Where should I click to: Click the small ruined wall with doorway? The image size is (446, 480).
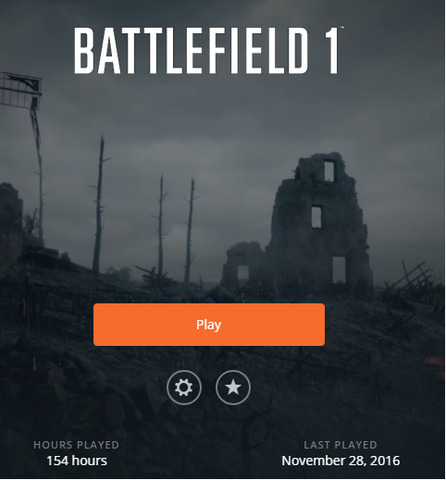[243, 265]
